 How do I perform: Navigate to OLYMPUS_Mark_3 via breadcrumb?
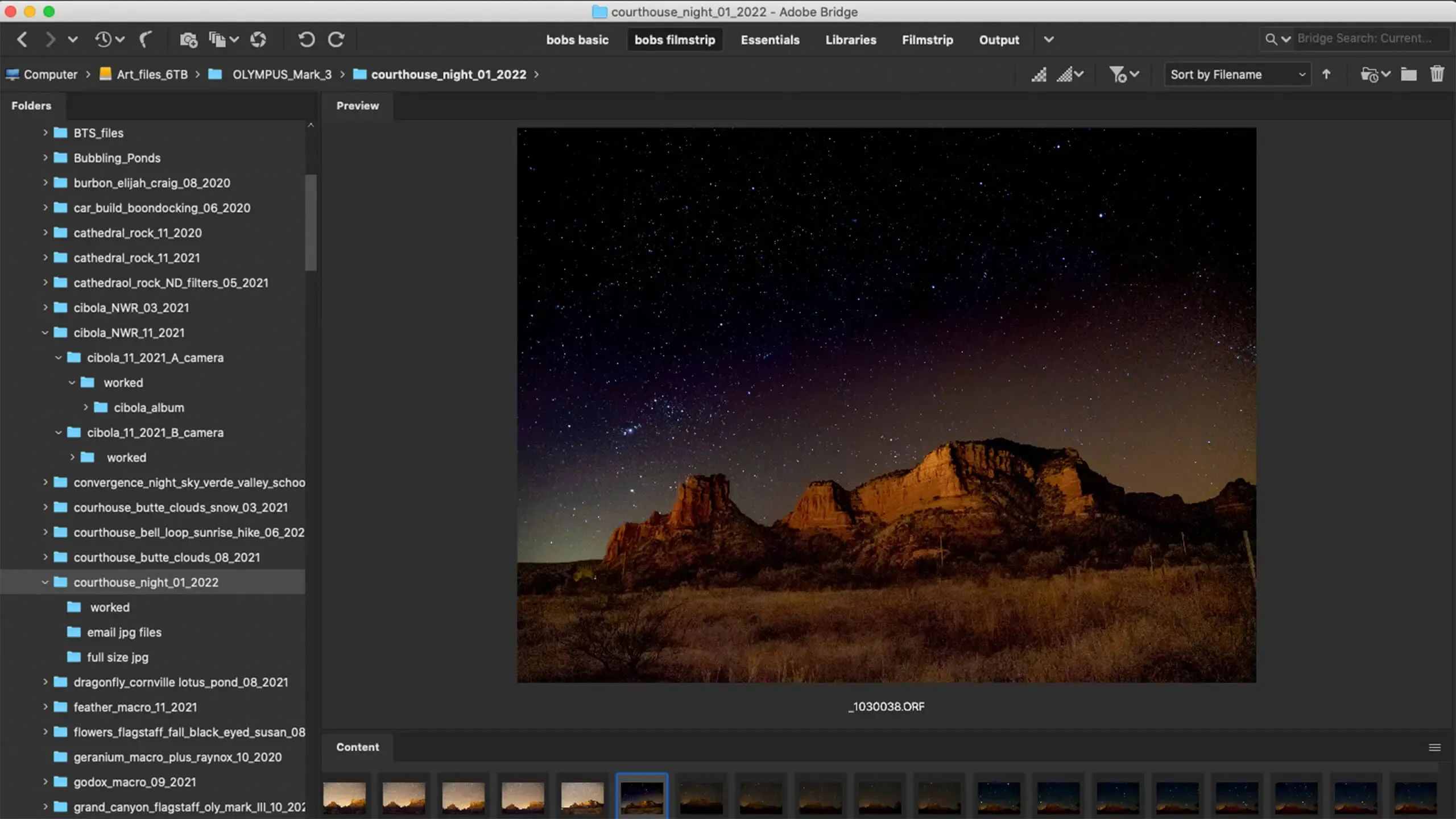coord(282,74)
